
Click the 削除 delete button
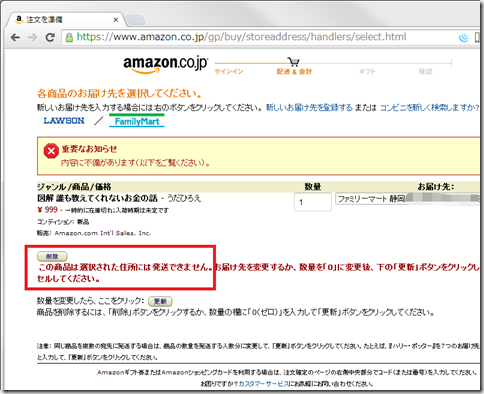click(52, 256)
